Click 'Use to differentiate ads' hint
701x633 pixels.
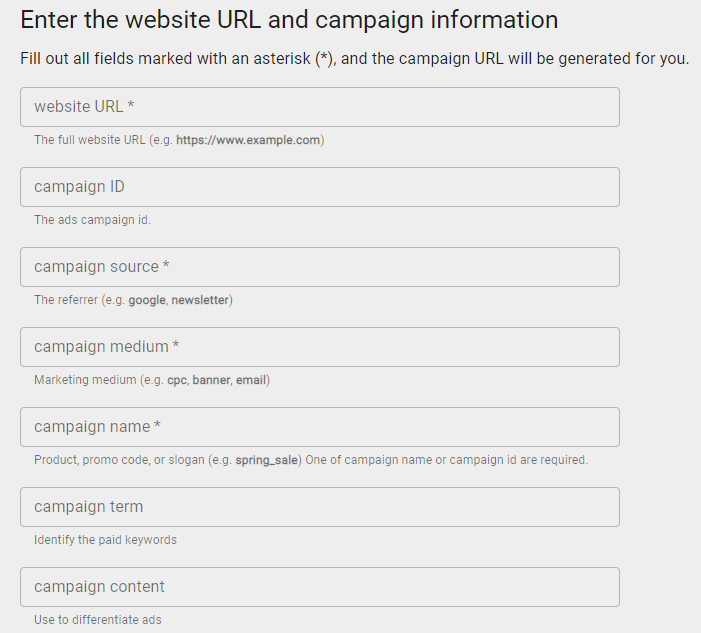tap(98, 620)
